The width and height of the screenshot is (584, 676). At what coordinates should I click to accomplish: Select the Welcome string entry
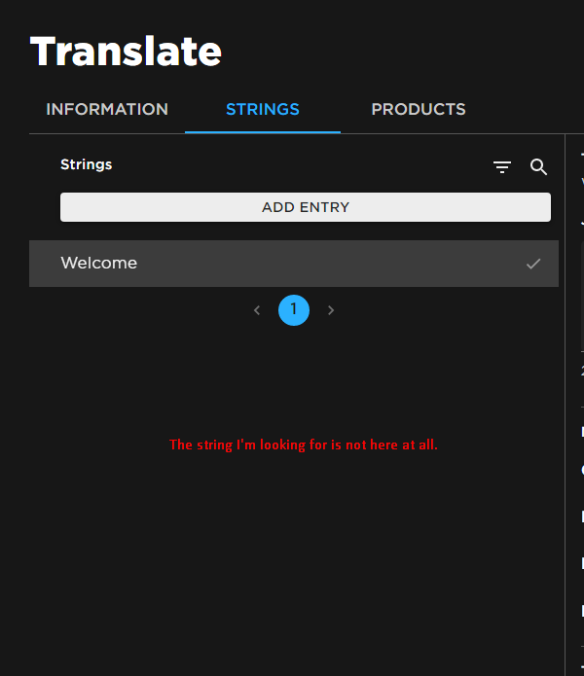coord(294,263)
